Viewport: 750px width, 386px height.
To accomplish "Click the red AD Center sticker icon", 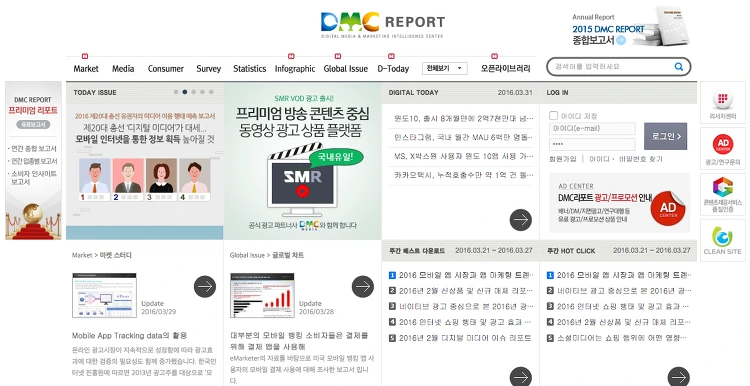I will pos(668,208).
